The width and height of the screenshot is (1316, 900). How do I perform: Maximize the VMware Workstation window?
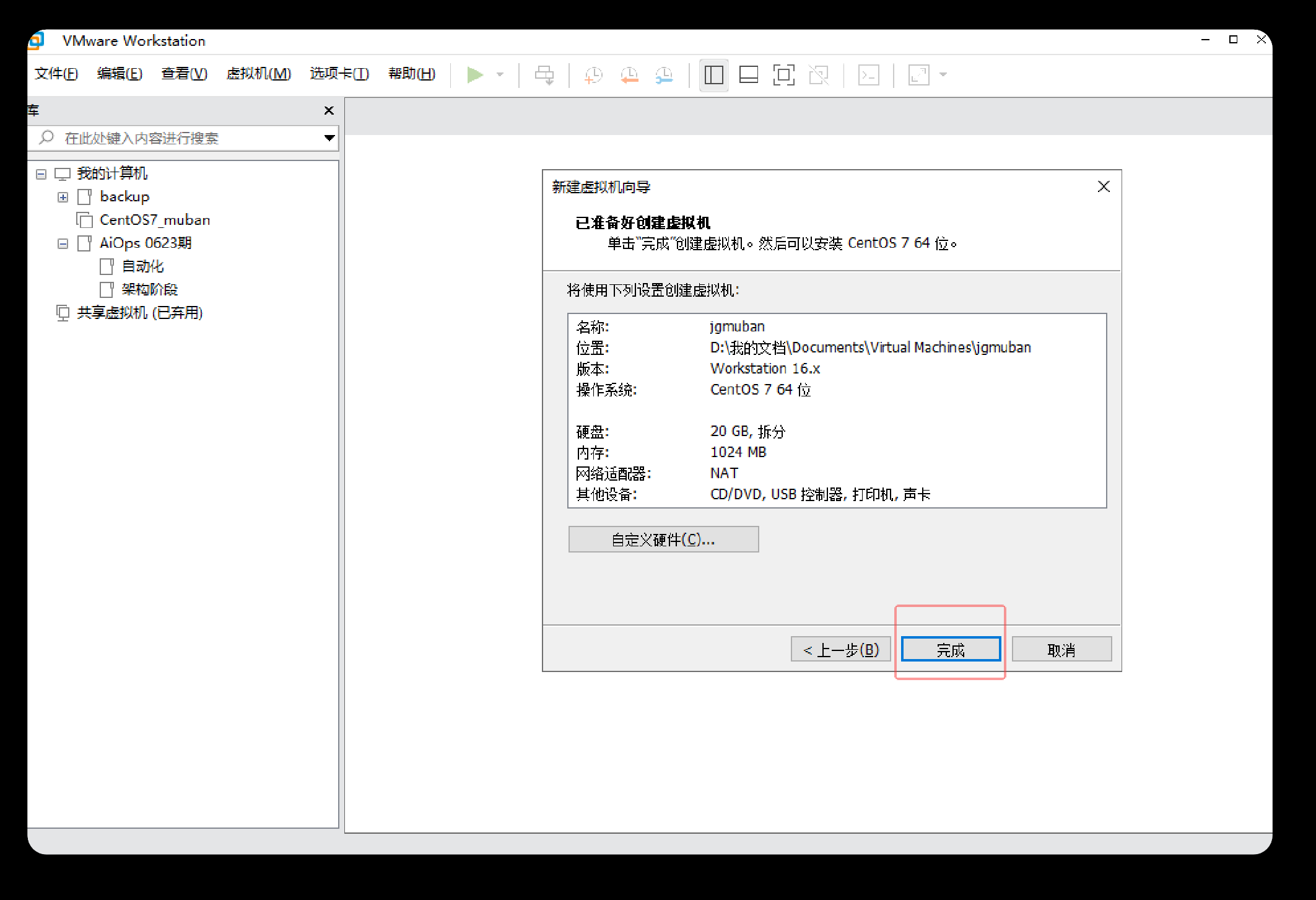pyautogui.click(x=1233, y=40)
